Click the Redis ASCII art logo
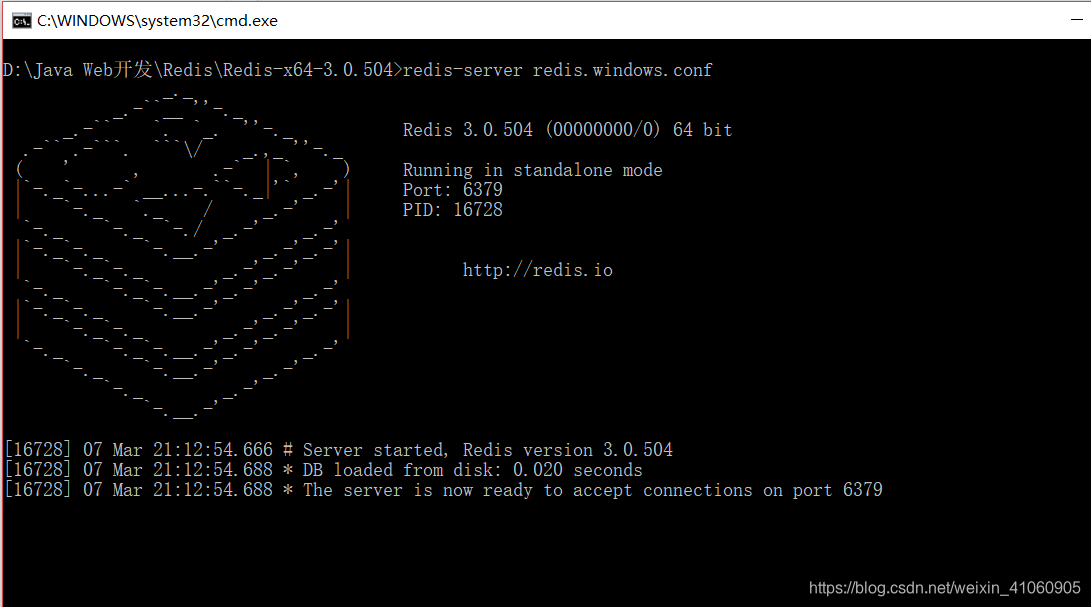The image size is (1091, 607). pos(183,255)
